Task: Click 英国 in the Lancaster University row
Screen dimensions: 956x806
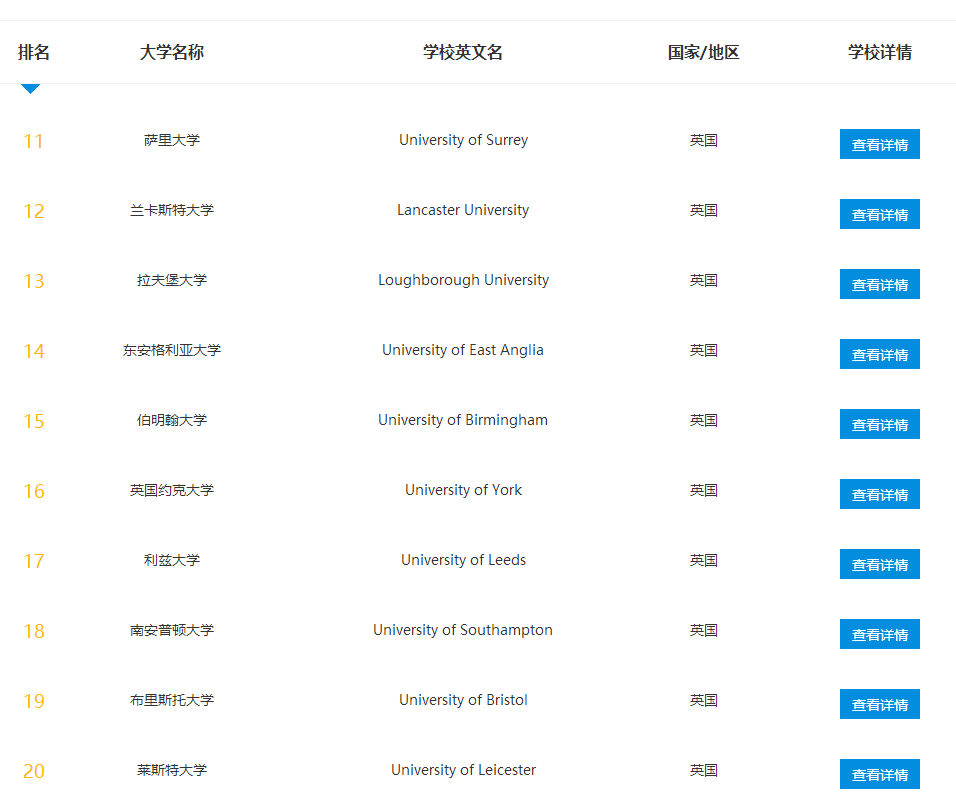Action: tap(704, 210)
